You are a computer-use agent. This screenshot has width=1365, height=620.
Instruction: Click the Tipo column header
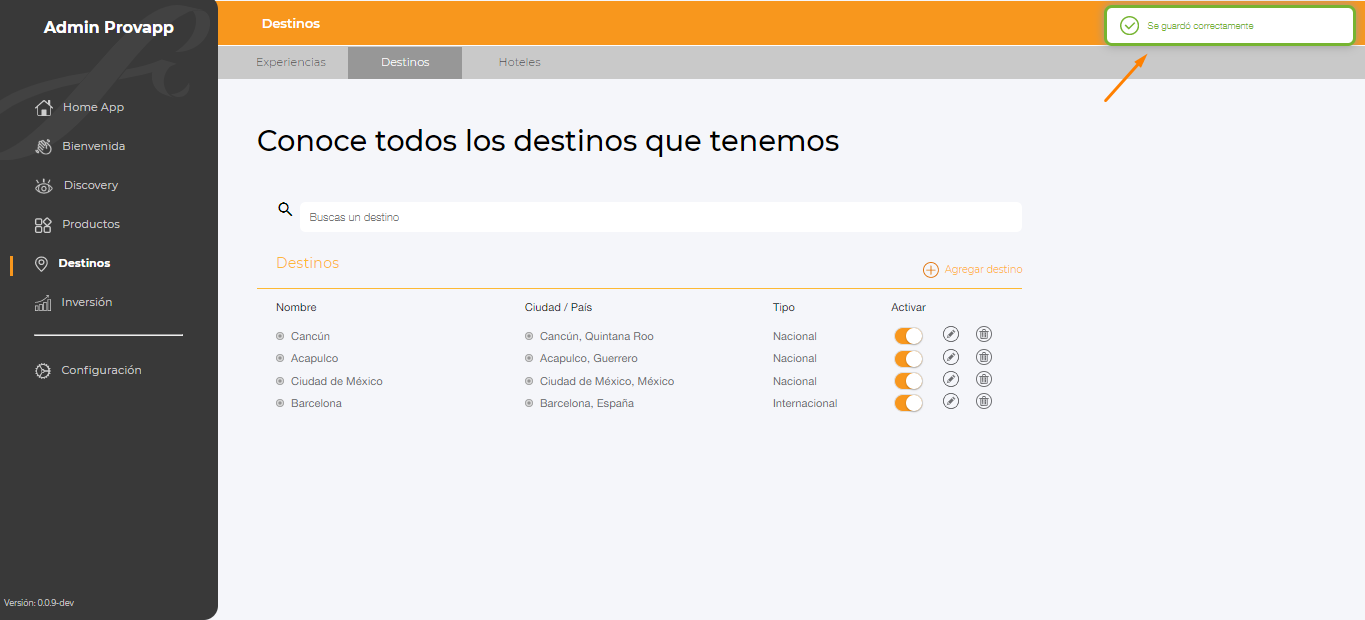pyautogui.click(x=784, y=308)
